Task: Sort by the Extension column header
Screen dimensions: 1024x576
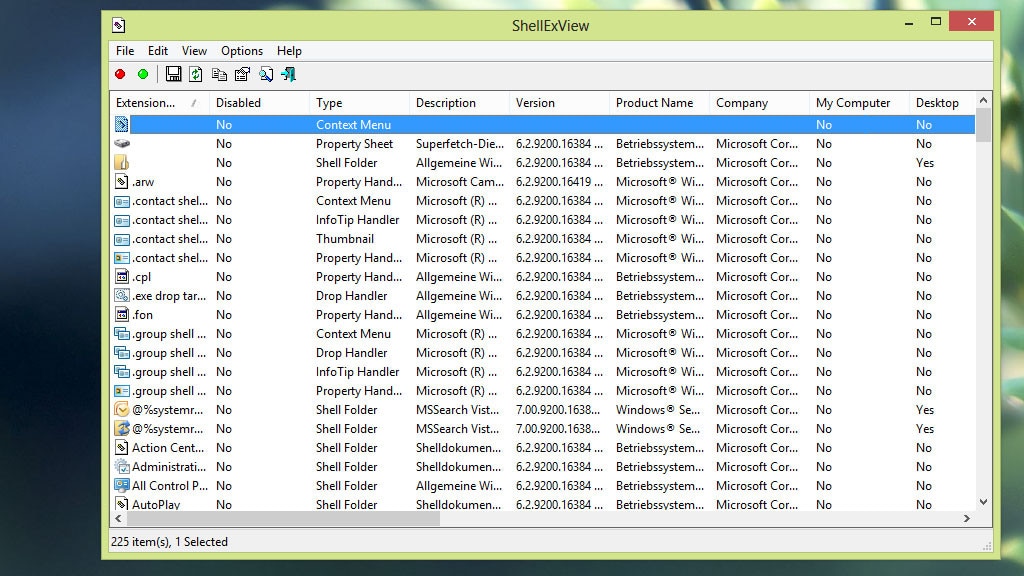Action: (160, 103)
